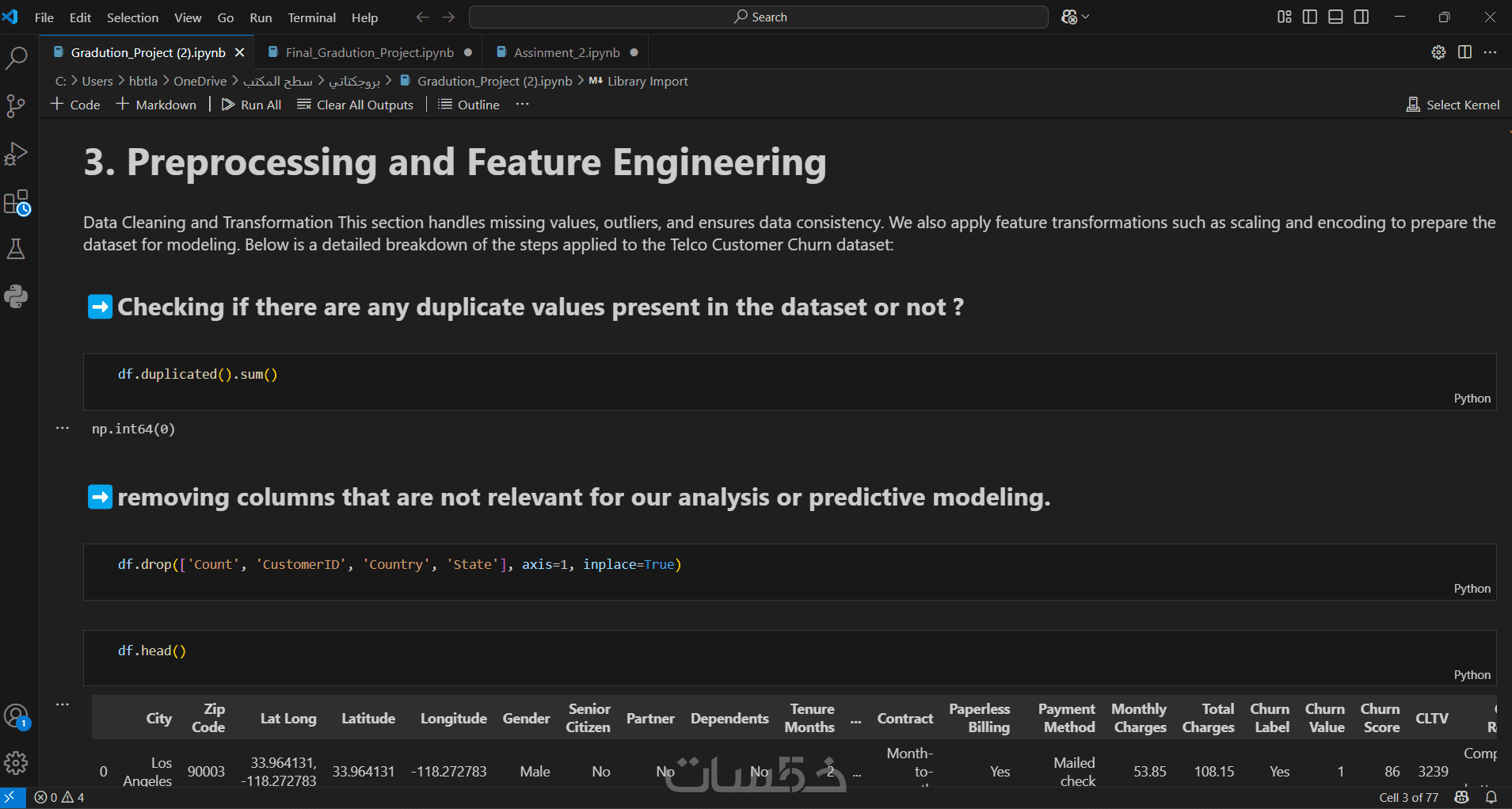Open the Source Control view
Image resolution: width=1512 pixels, height=809 pixels.
pos(16,105)
